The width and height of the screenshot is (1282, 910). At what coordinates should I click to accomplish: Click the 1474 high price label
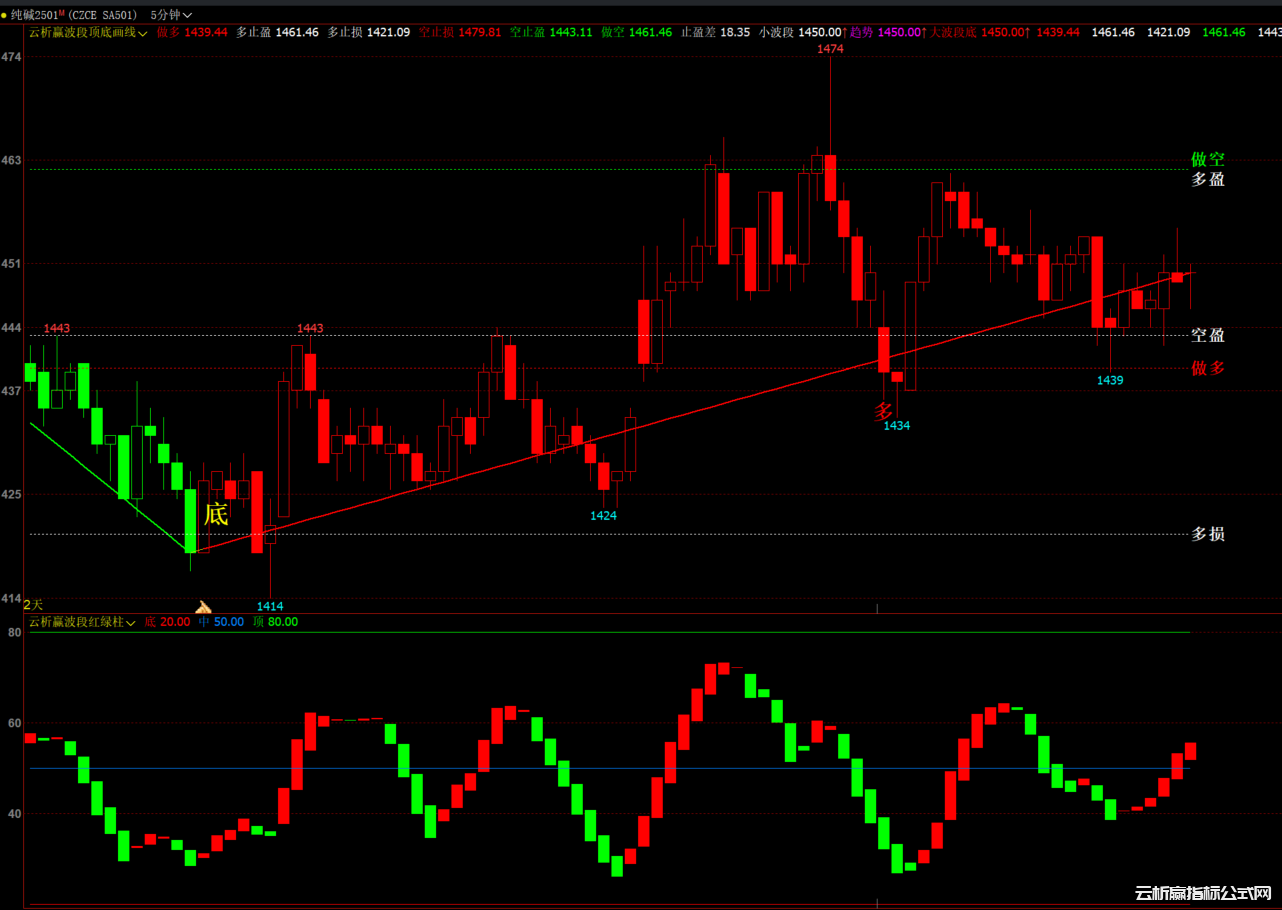tap(830, 48)
